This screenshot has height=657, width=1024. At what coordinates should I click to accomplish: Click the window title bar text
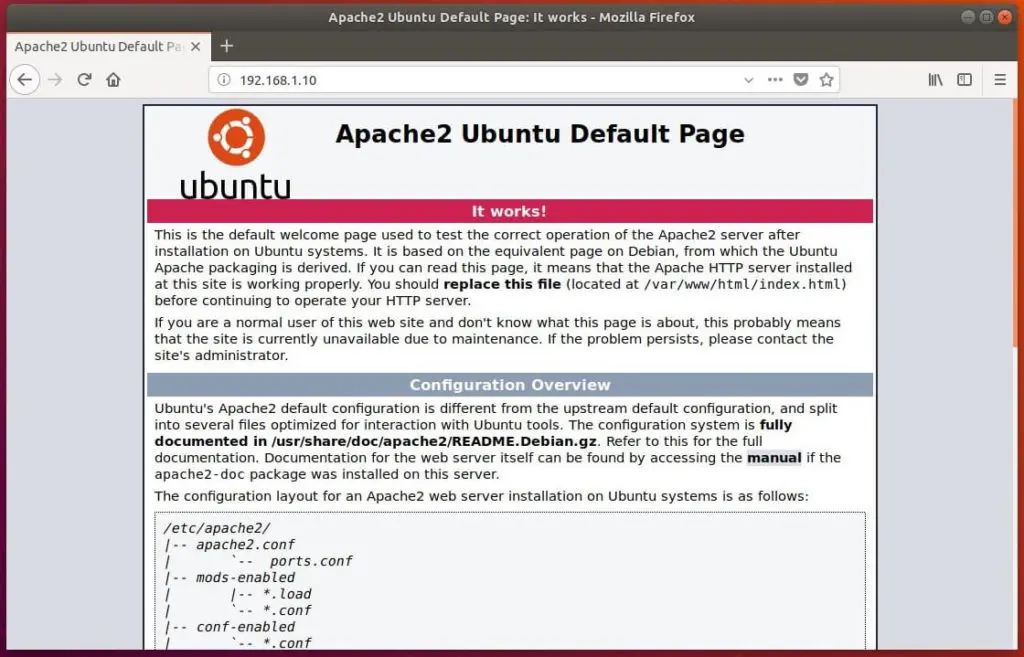pos(511,18)
